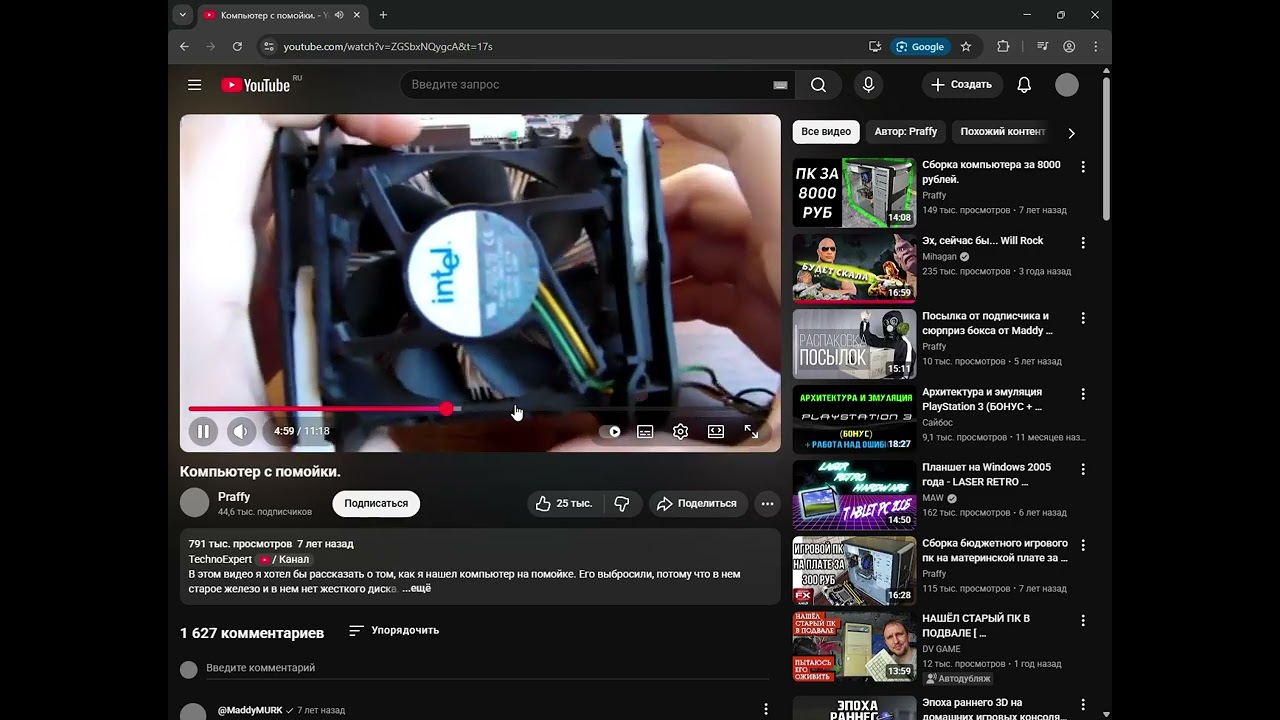The image size is (1280, 720).
Task: Show more filter chips with right arrow
Action: pyautogui.click(x=1071, y=132)
